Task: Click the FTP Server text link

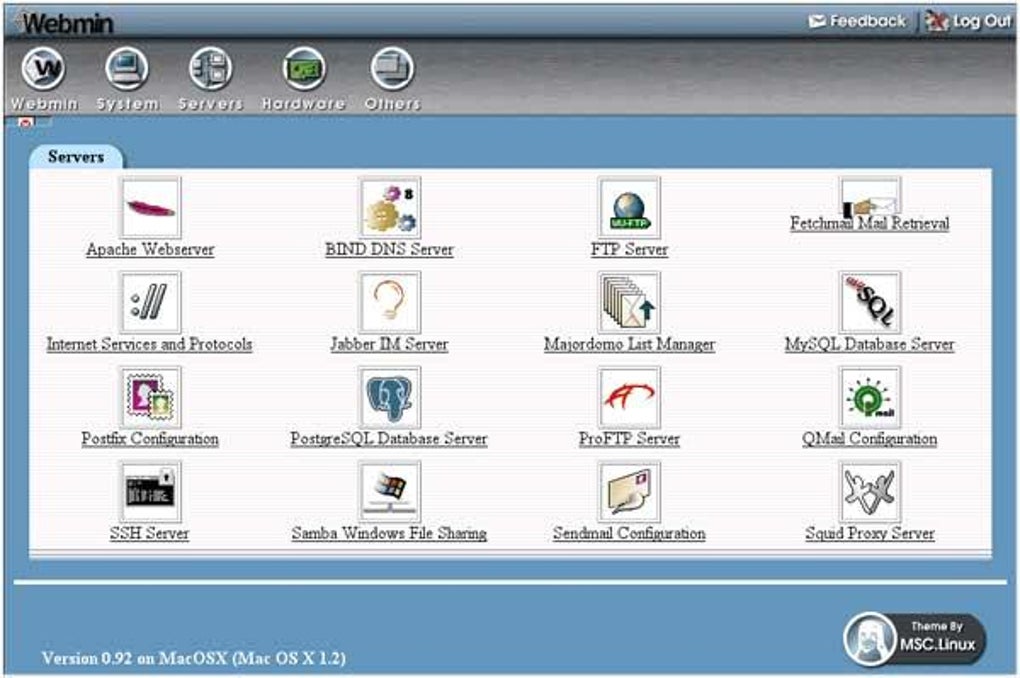Action: [x=629, y=249]
